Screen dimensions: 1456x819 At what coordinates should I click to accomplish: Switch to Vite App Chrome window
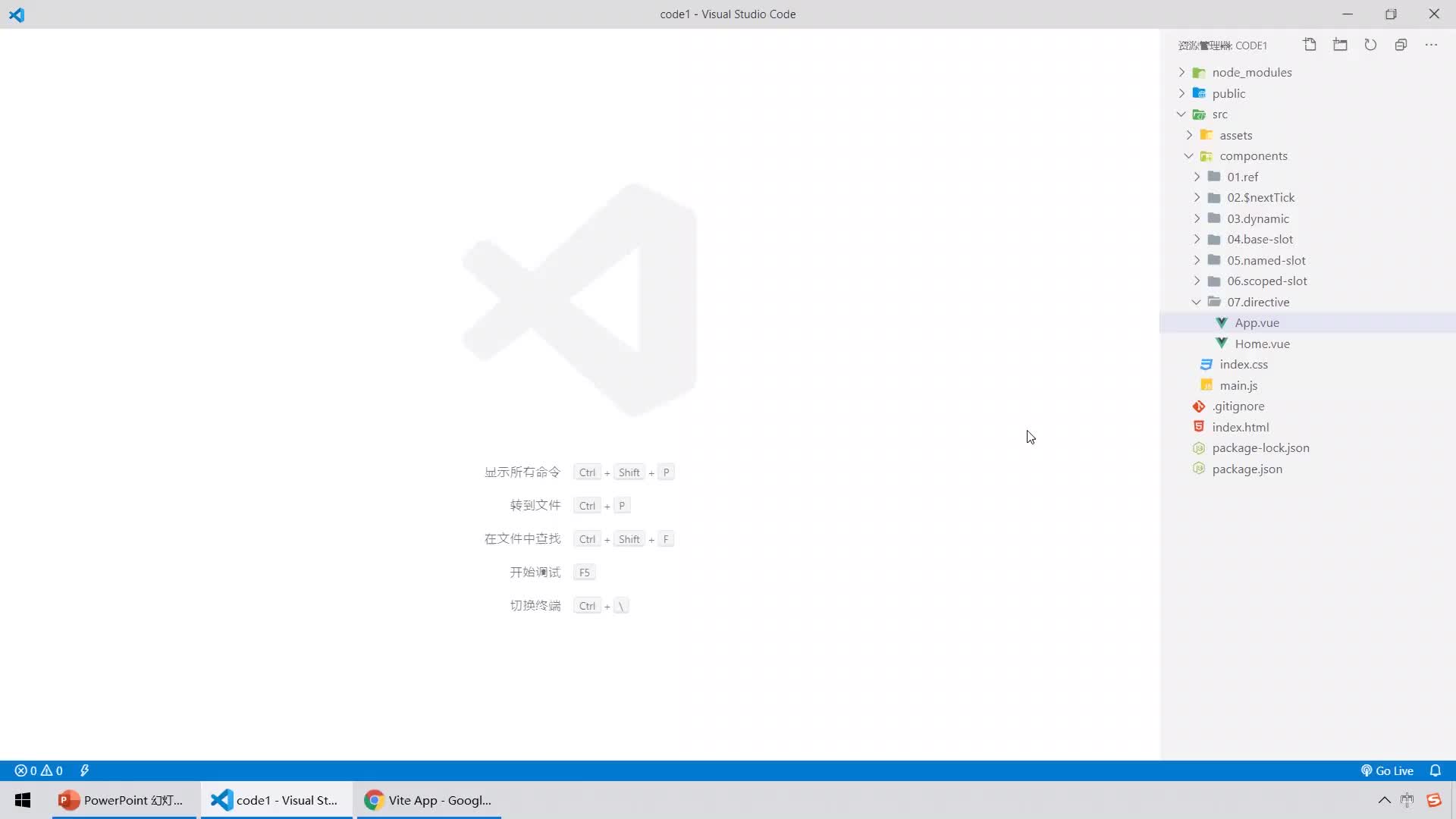click(428, 800)
